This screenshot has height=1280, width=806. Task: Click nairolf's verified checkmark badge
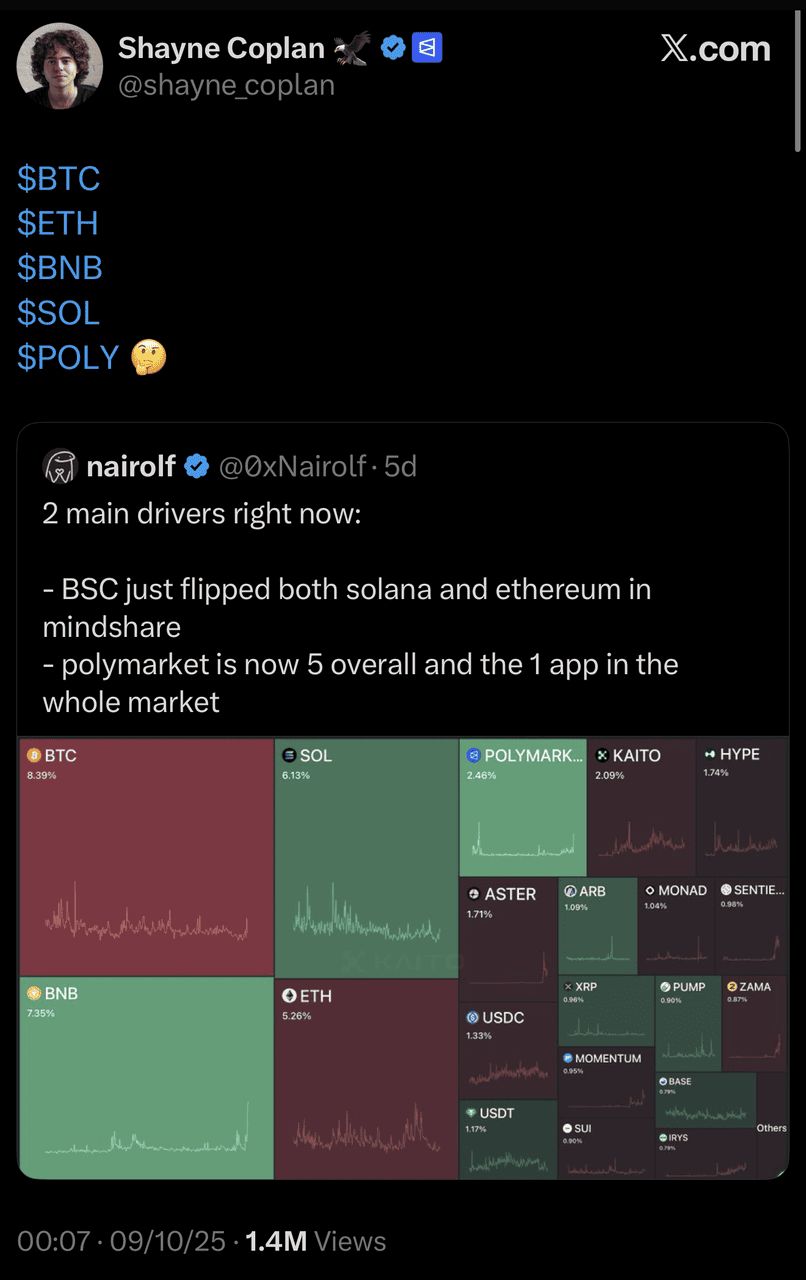tap(197, 466)
